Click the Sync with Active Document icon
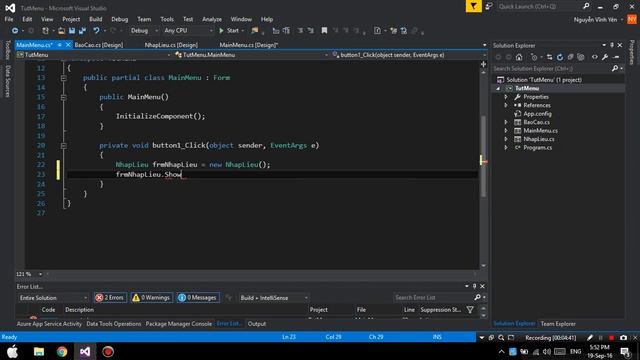 pyautogui.click(x=549, y=57)
